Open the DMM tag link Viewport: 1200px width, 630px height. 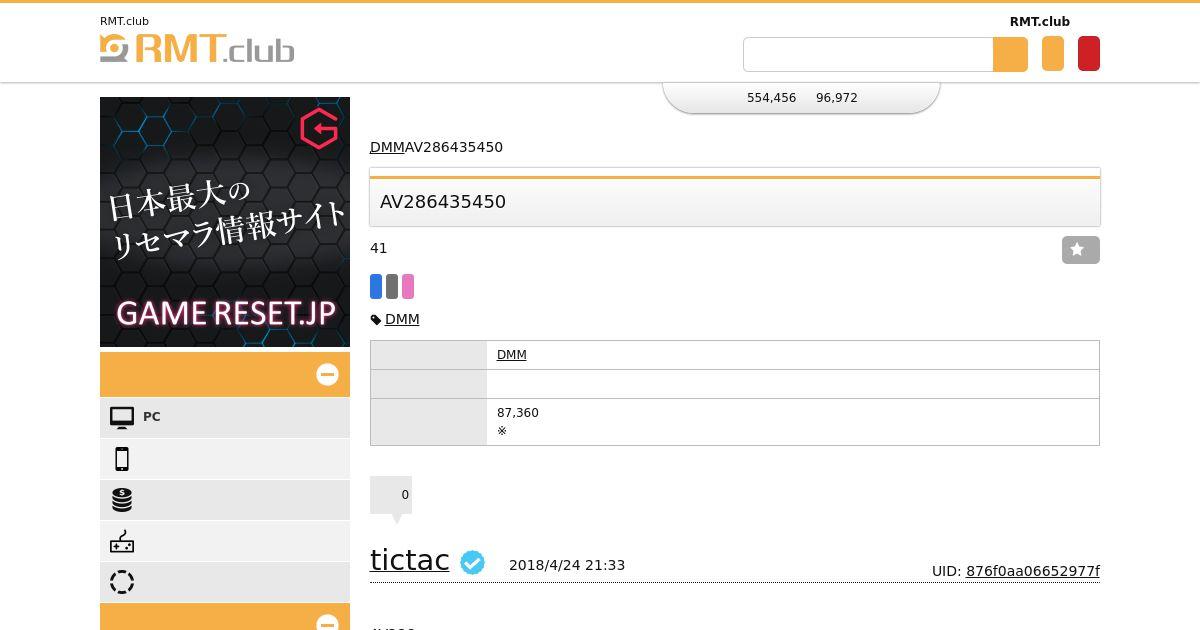tap(402, 319)
